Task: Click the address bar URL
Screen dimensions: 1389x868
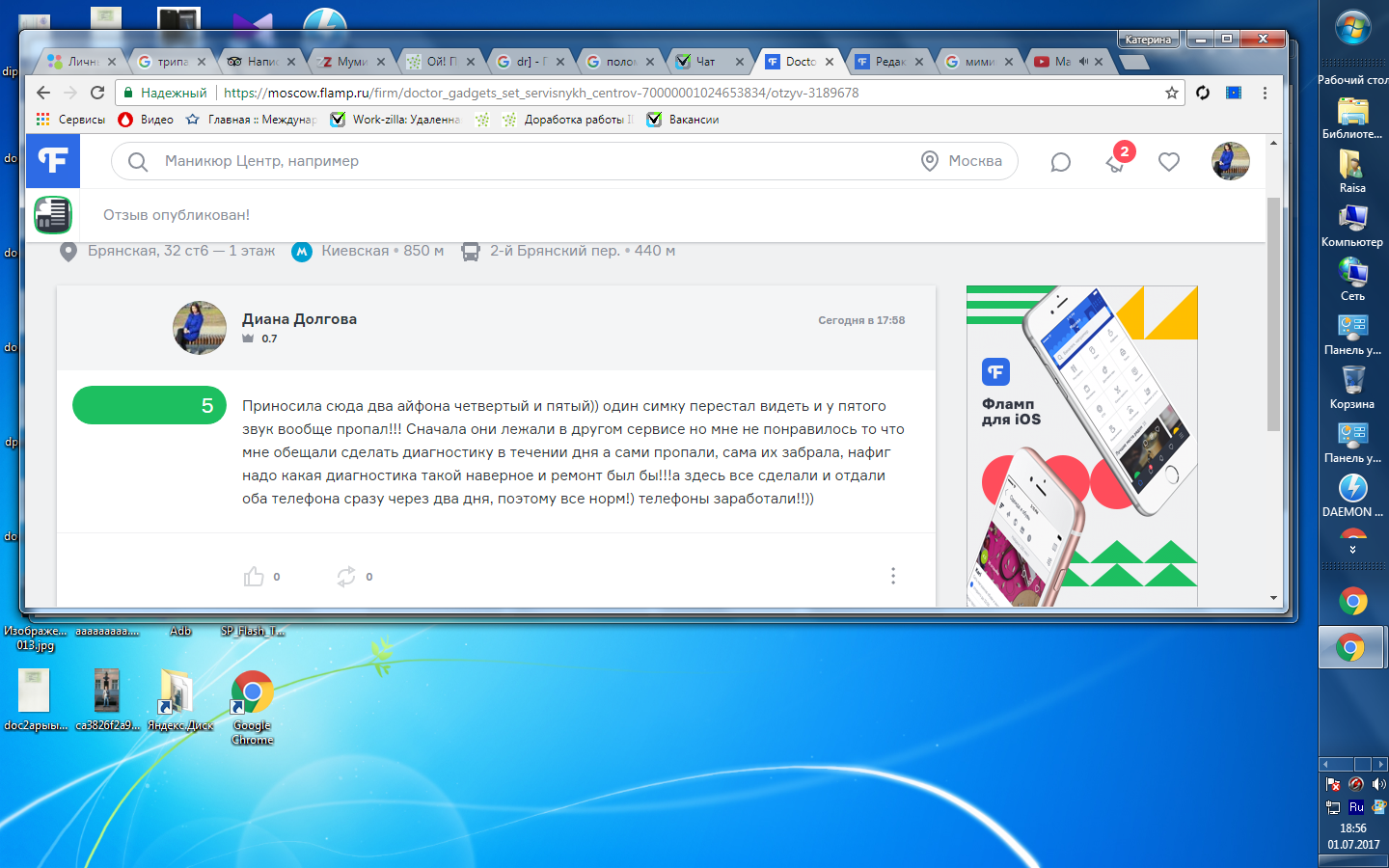Action: pos(541,93)
